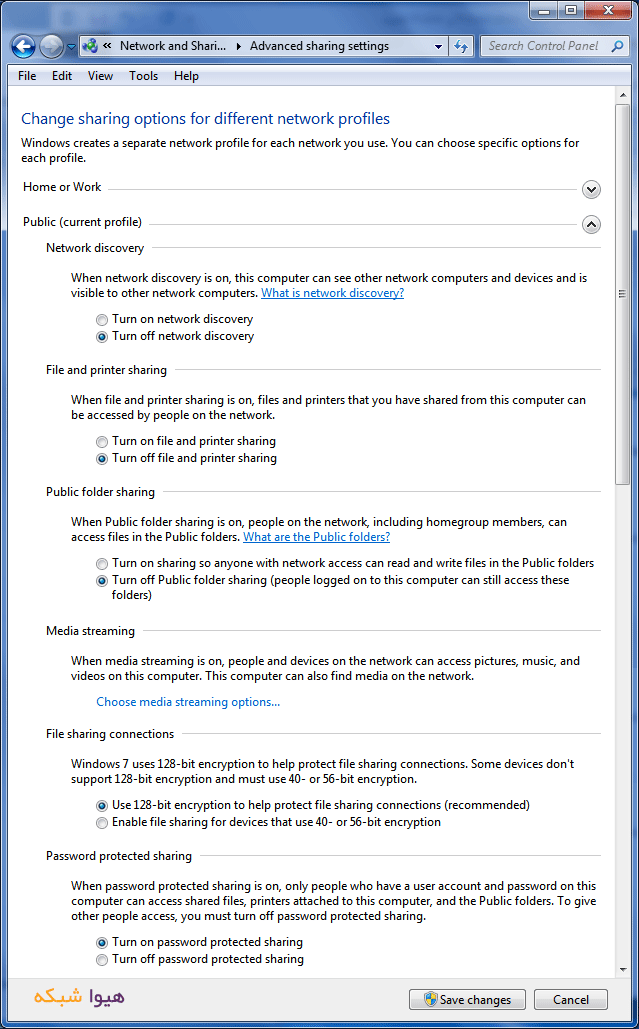Open the Edit menu
This screenshot has width=639, height=1029.
(x=62, y=76)
